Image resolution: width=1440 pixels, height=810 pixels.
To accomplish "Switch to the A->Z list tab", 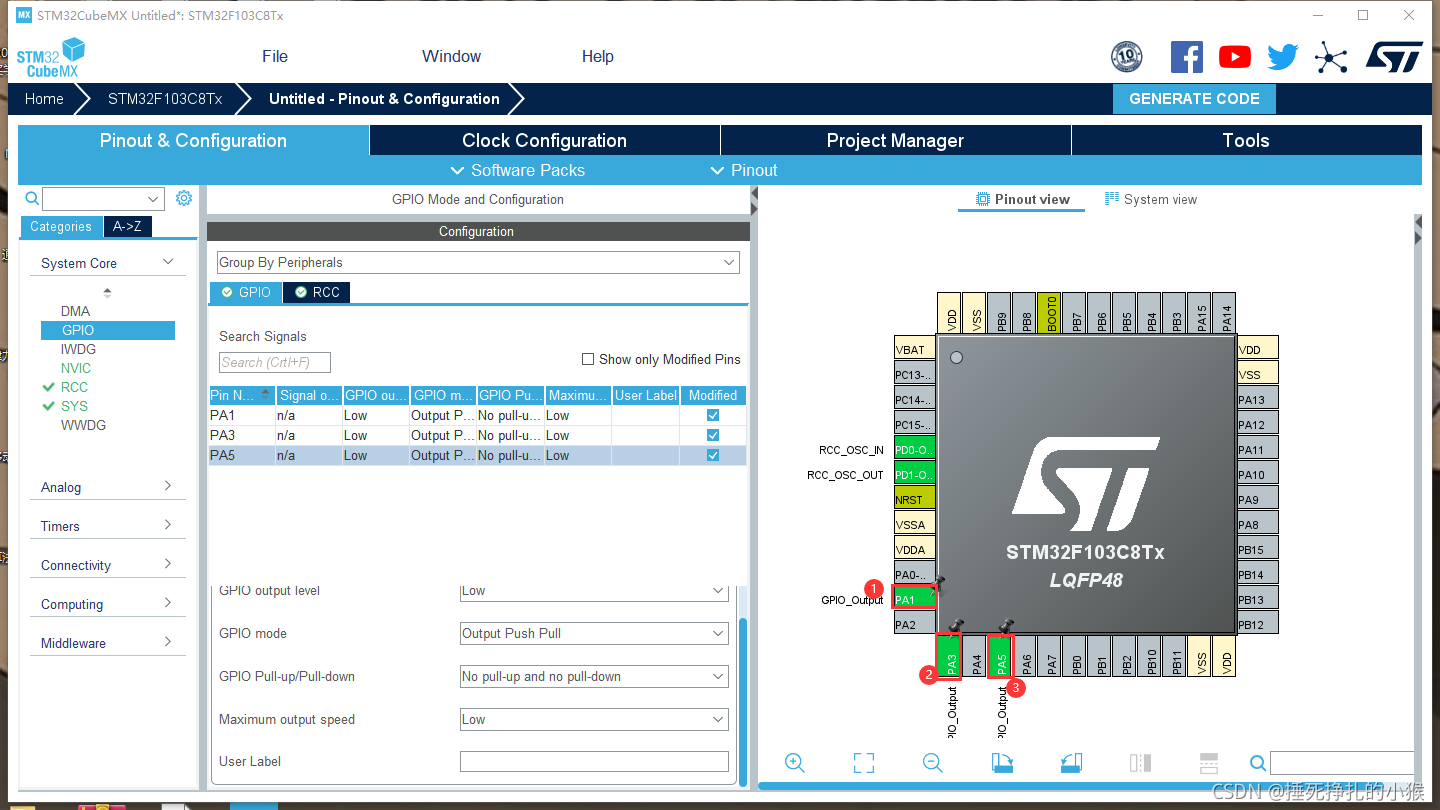I will tap(127, 226).
